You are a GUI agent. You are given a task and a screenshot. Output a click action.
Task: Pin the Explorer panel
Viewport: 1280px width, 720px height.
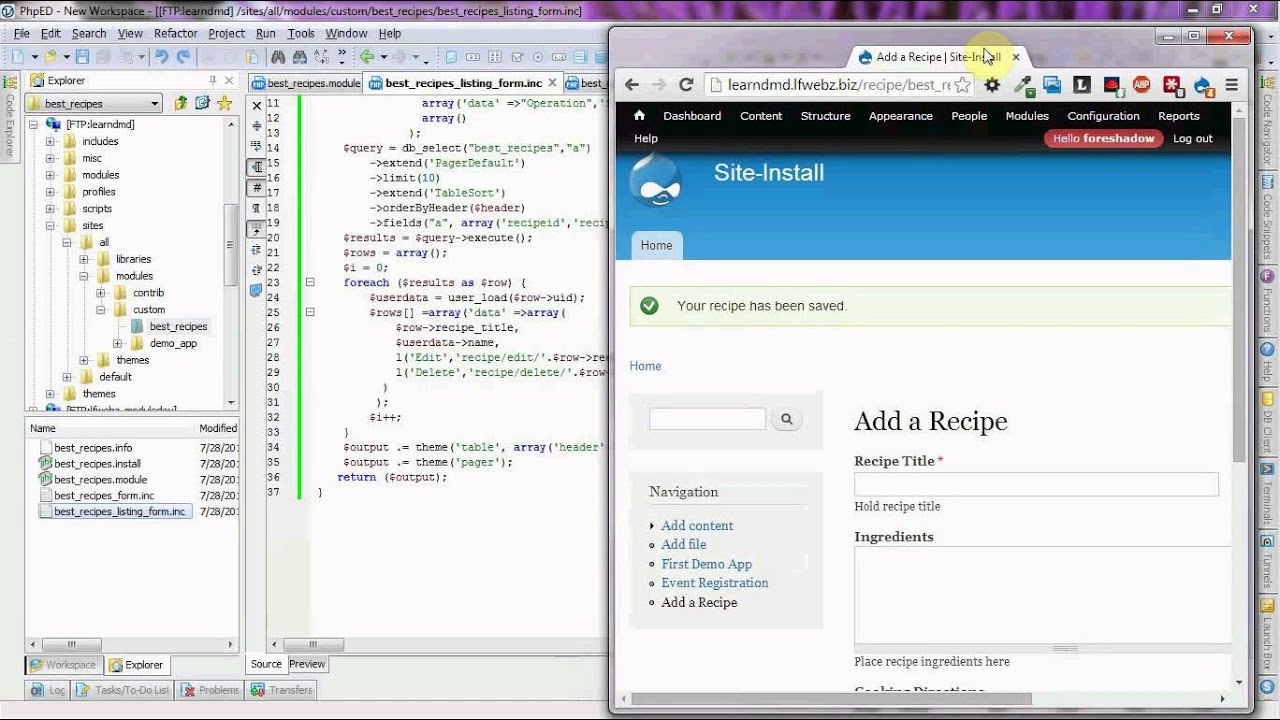(212, 80)
